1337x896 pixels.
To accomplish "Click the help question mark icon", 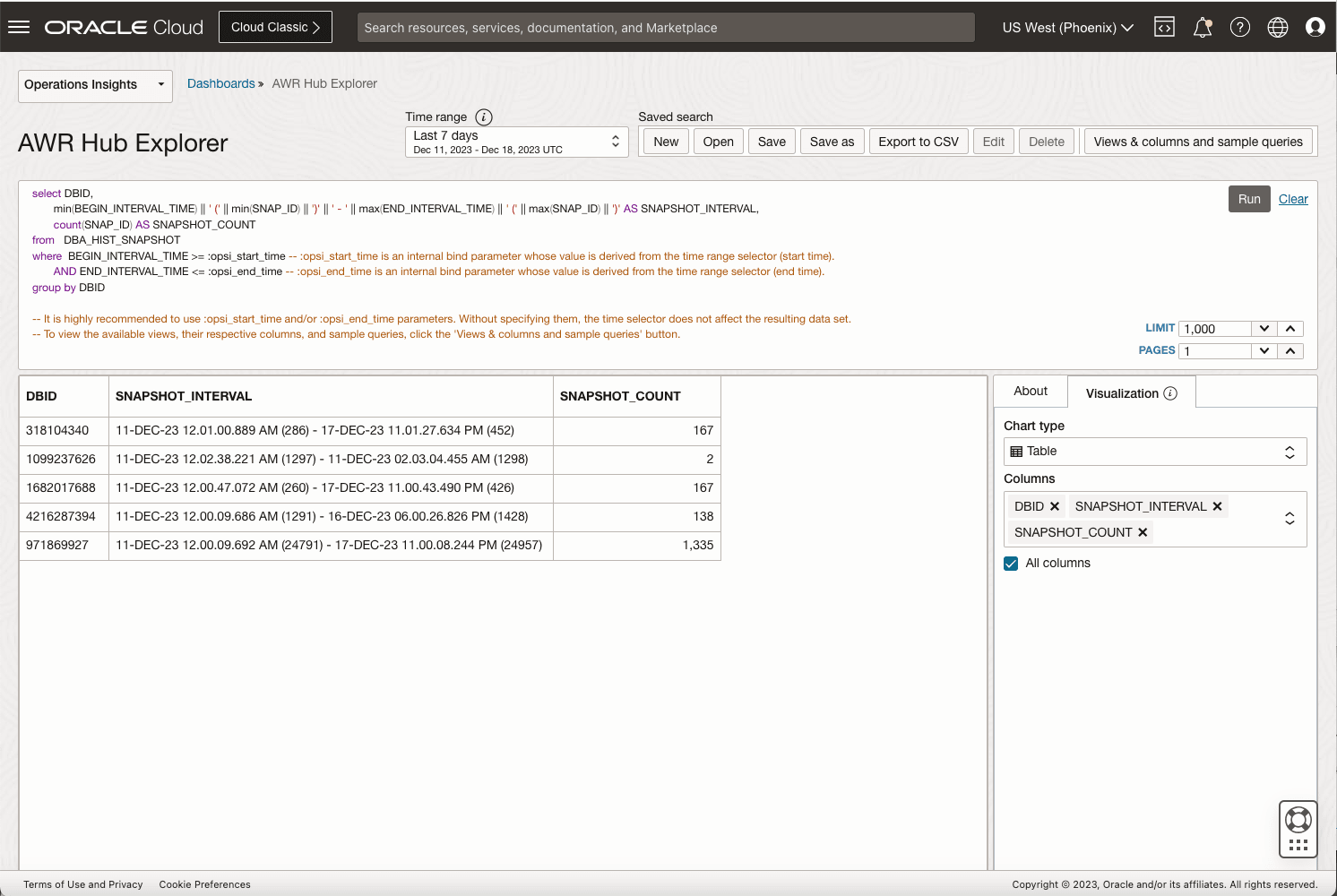I will [x=1240, y=27].
